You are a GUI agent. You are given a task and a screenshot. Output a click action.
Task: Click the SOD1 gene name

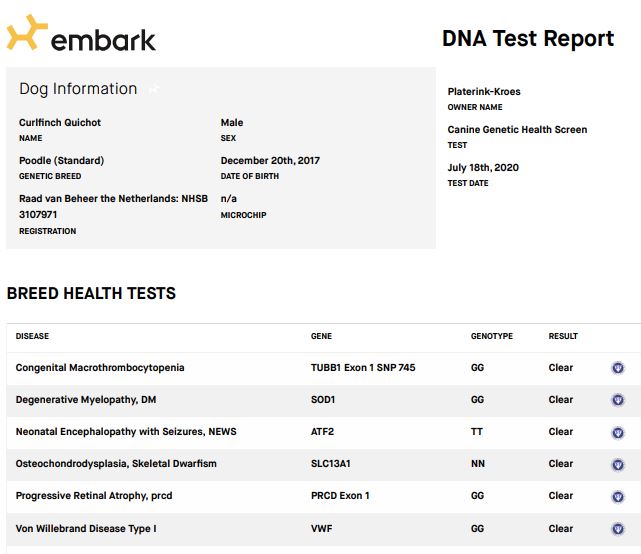point(325,400)
